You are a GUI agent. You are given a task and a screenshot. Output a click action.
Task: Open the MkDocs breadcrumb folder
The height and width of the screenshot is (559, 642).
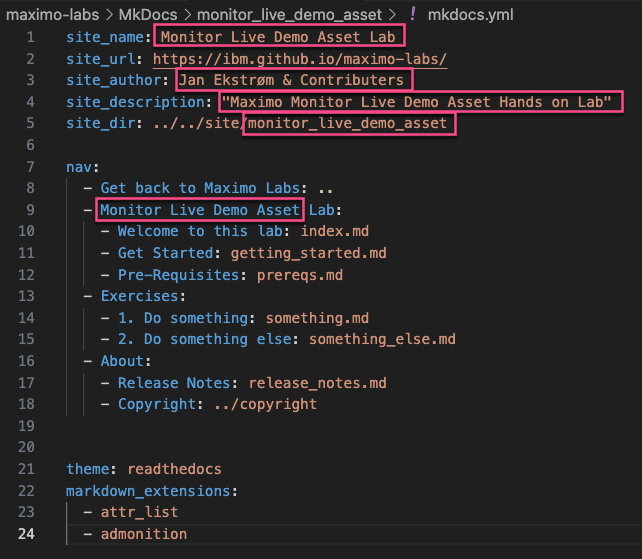(148, 15)
